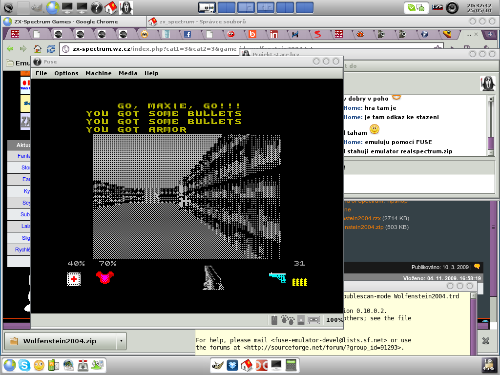The width and height of the screenshot is (500, 375).
Task: Reload the page in Chrome
Action: point(51,49)
